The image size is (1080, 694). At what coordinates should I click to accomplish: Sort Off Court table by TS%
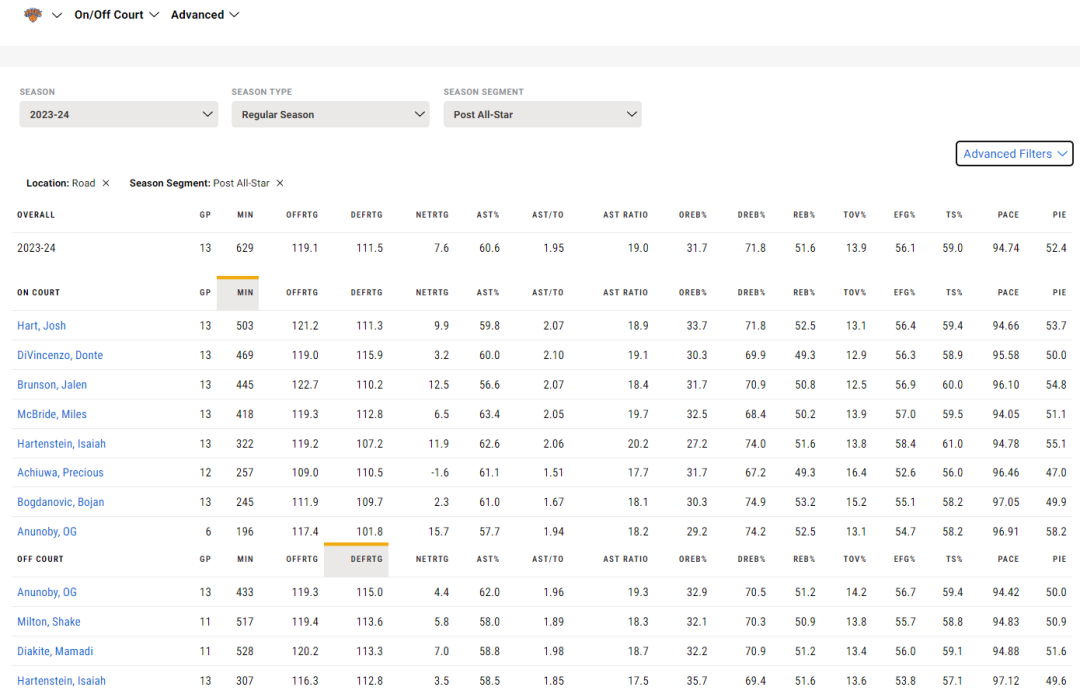pos(954,559)
